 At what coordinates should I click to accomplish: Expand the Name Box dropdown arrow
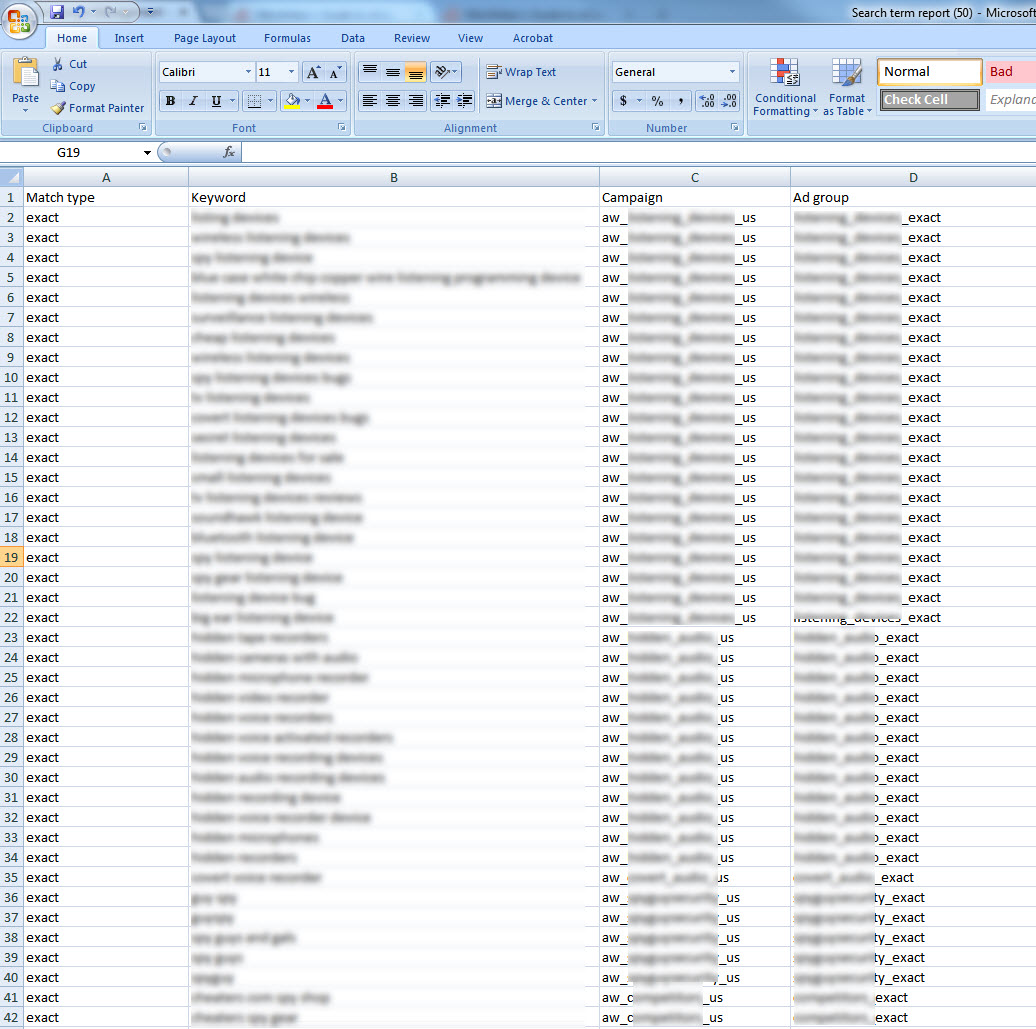[x=147, y=153]
